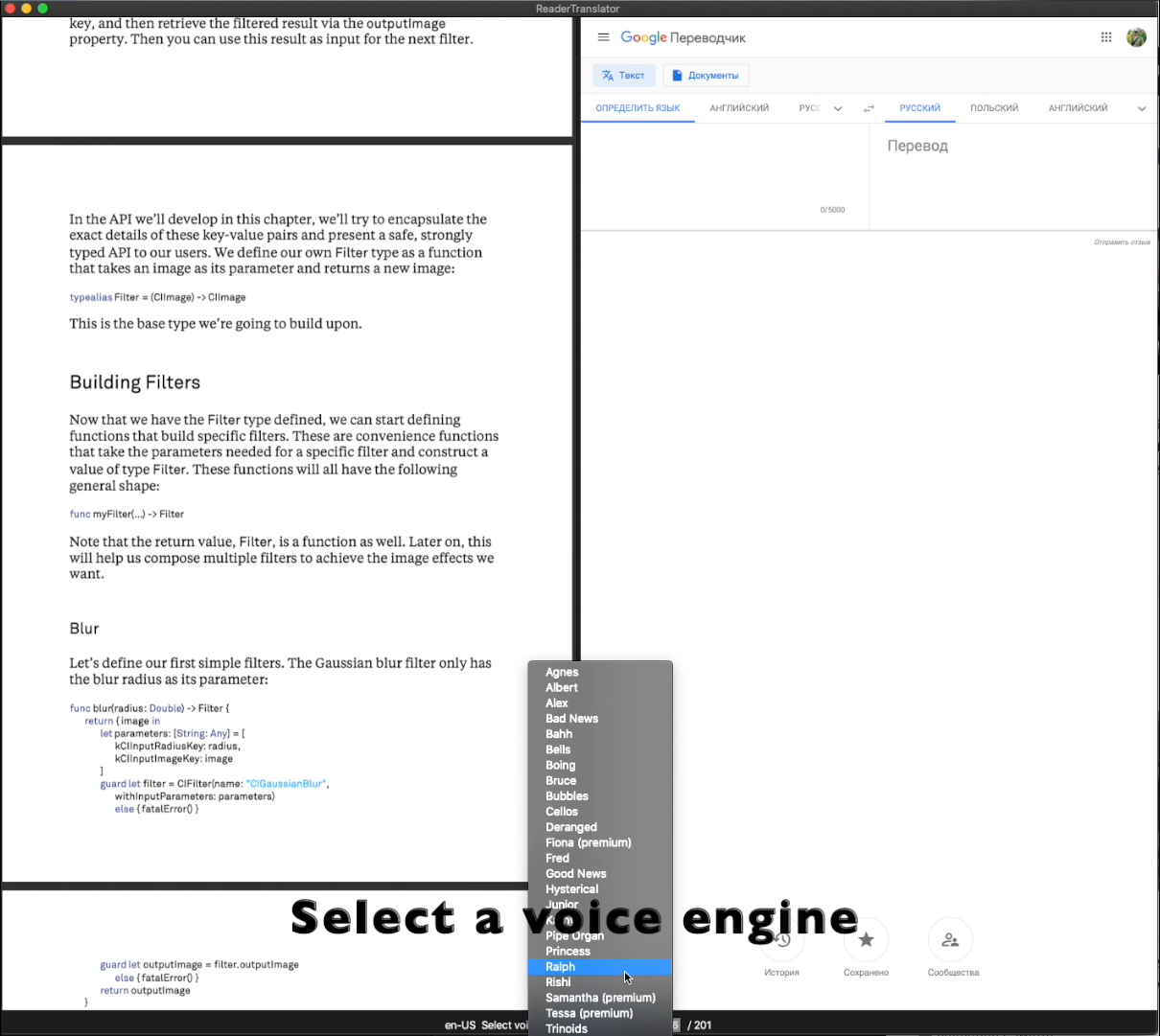Open the Google apps grid
Image resolution: width=1160 pixels, height=1036 pixels.
coord(1106,37)
